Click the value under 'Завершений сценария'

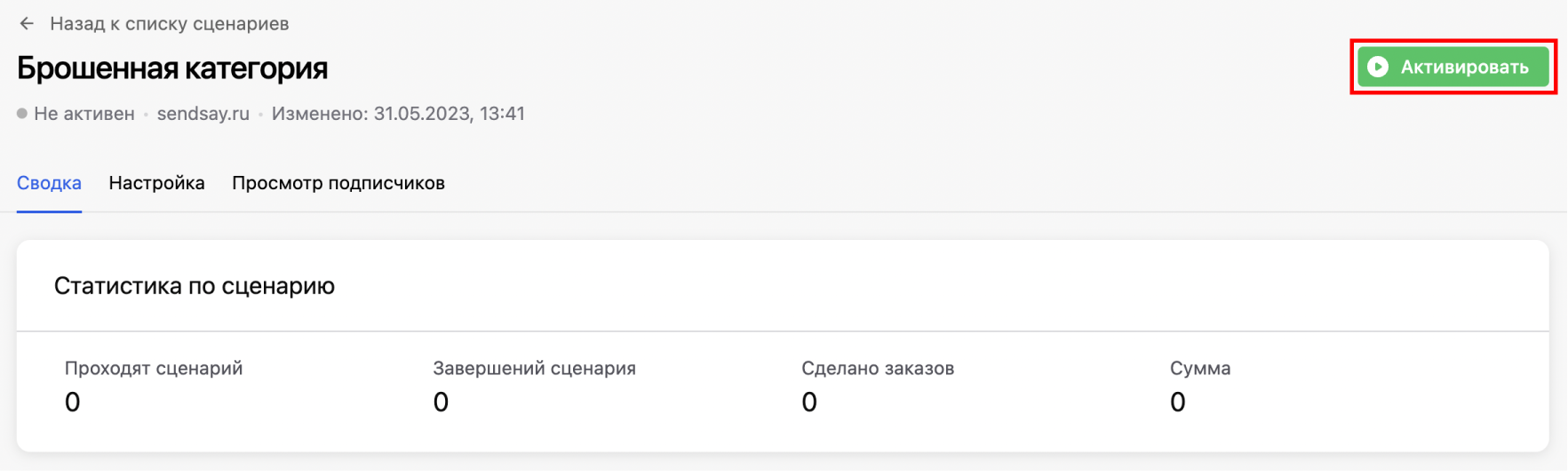pos(441,403)
